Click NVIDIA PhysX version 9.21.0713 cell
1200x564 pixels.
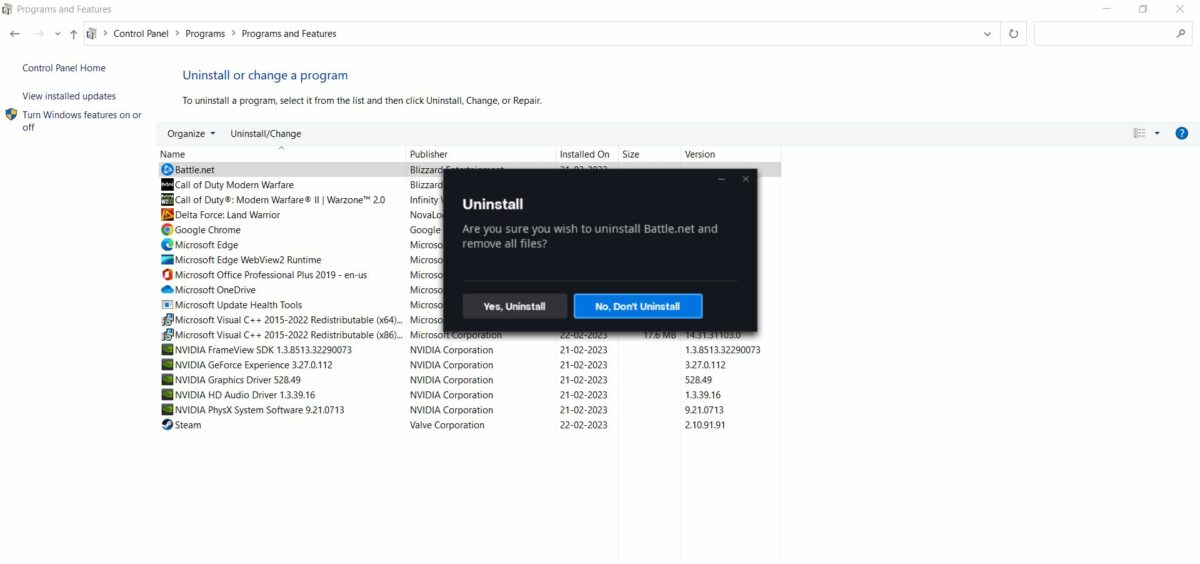[x=704, y=410]
